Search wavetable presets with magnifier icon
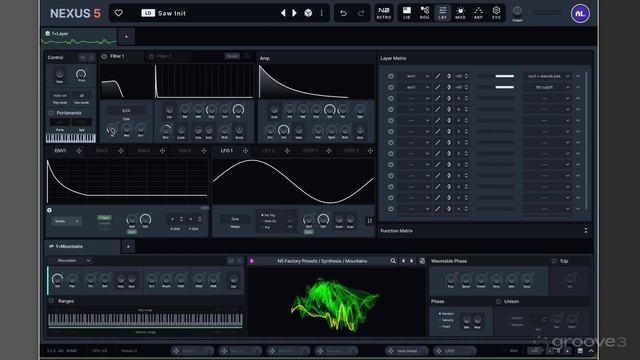 pyautogui.click(x=393, y=261)
